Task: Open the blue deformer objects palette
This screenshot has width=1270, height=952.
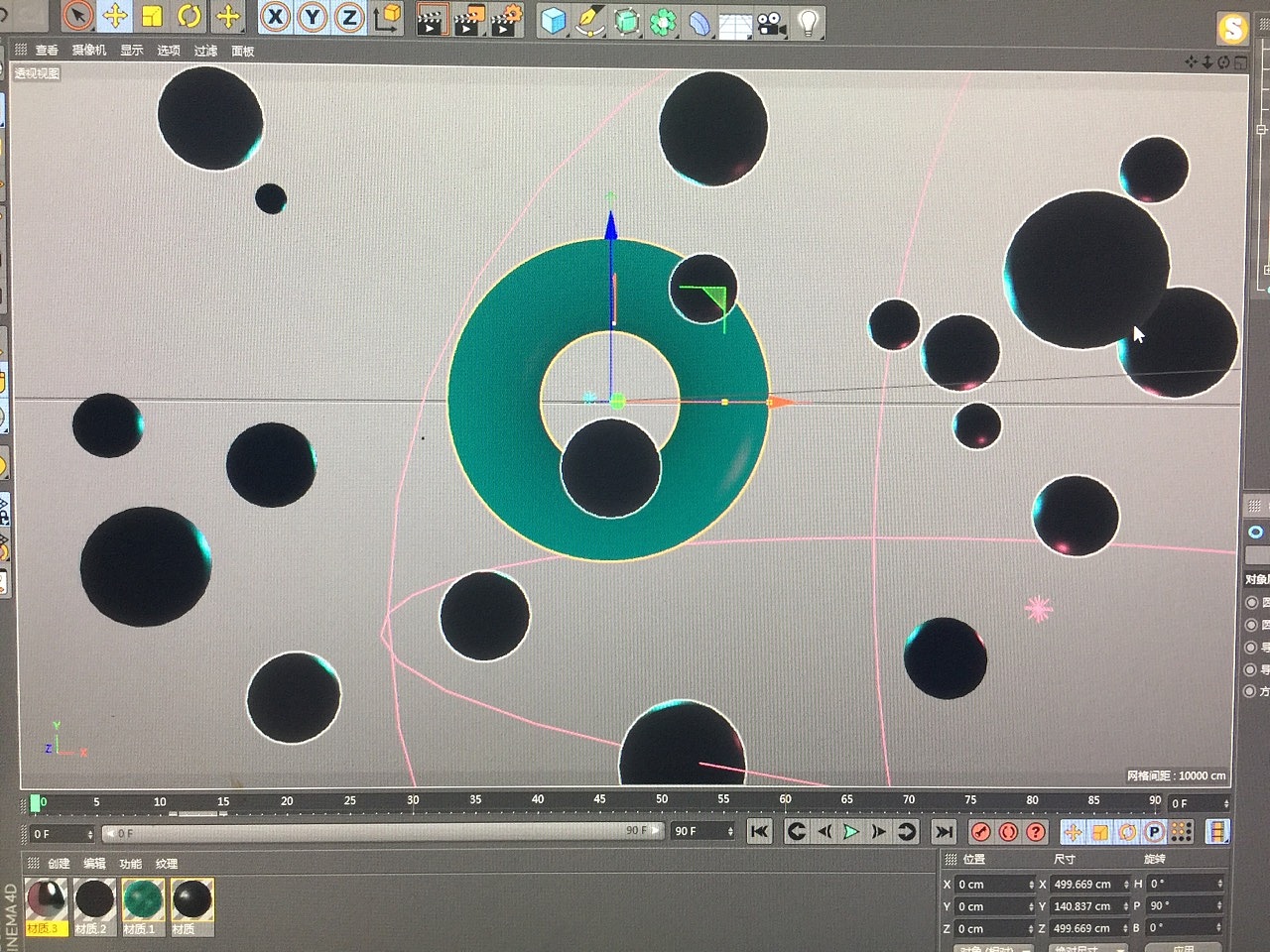Action: click(698, 22)
